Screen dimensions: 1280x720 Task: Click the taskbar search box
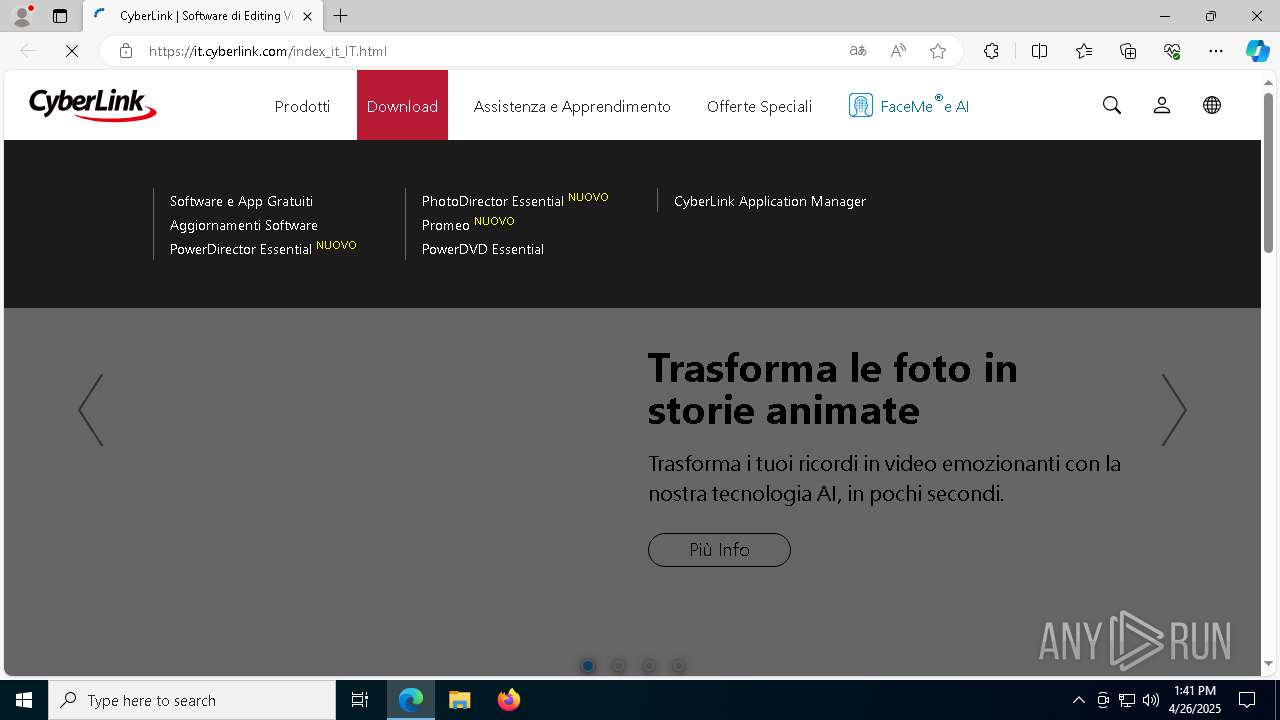tap(192, 700)
